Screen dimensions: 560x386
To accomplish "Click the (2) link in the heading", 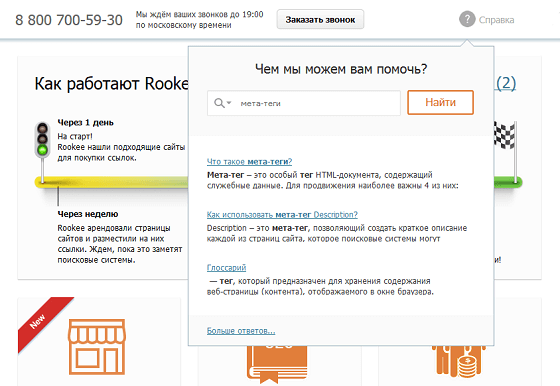I will 506,83.
